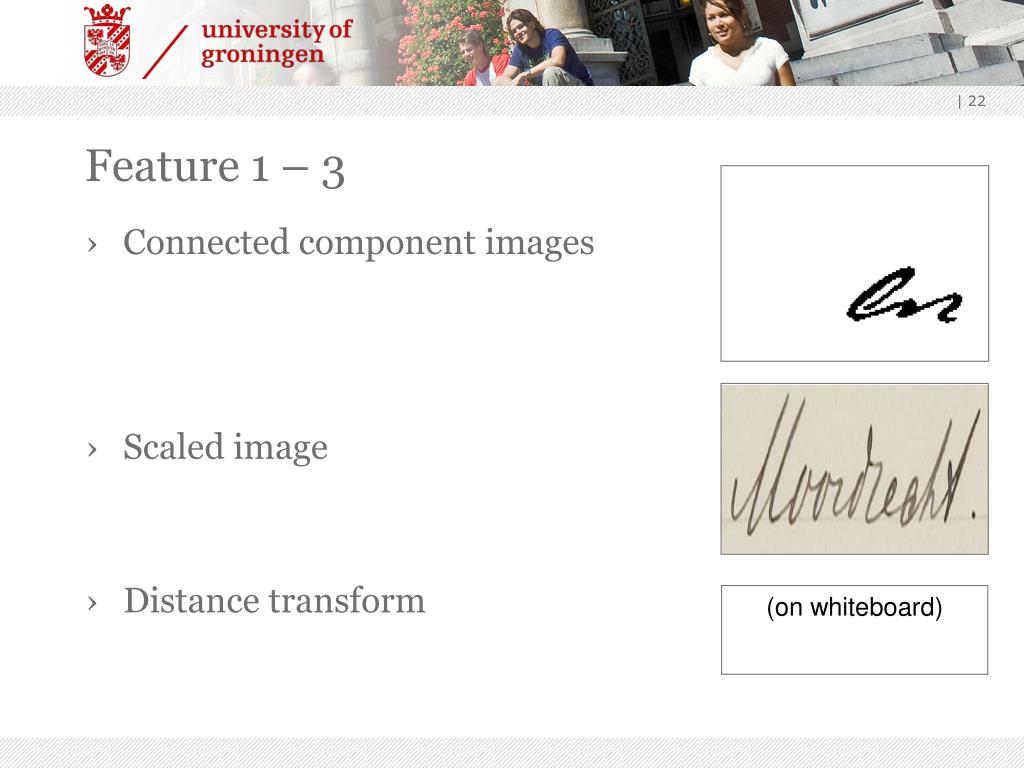Click the chevron bullet before 'Scaled image'

(x=92, y=449)
